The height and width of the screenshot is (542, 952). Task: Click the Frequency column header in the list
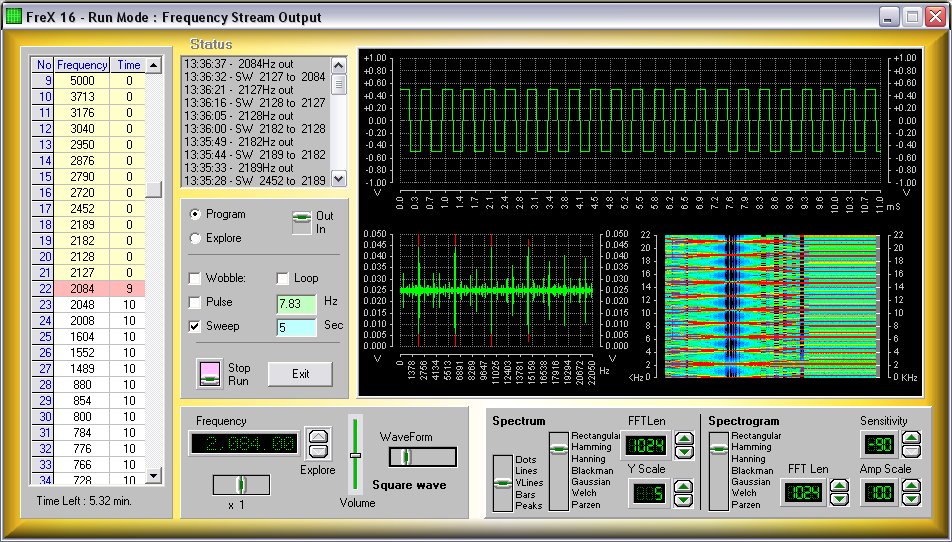[82, 65]
